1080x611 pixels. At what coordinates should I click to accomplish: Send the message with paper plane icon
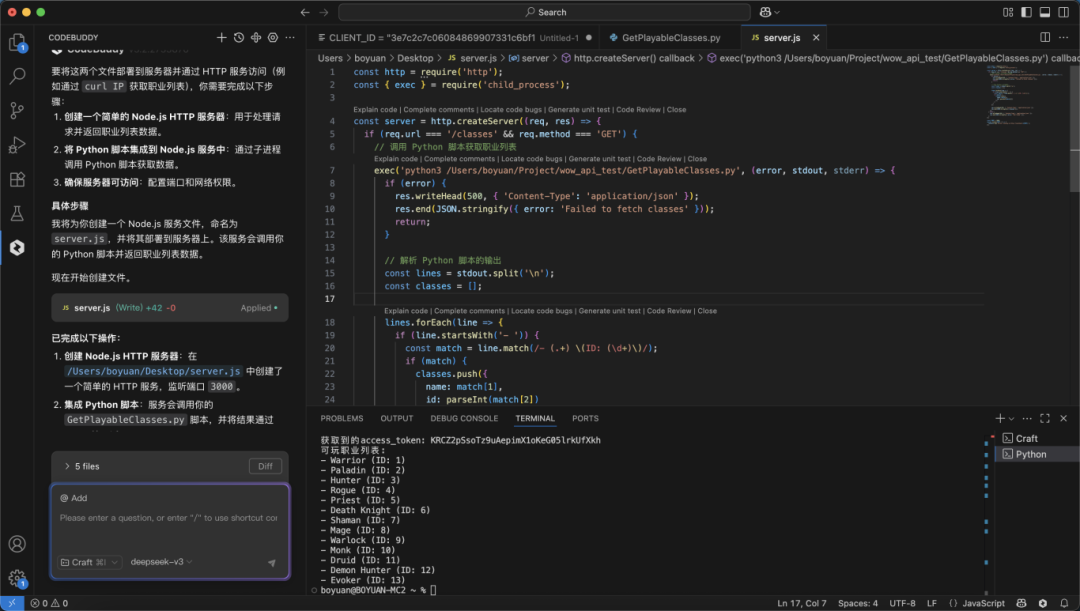272,563
